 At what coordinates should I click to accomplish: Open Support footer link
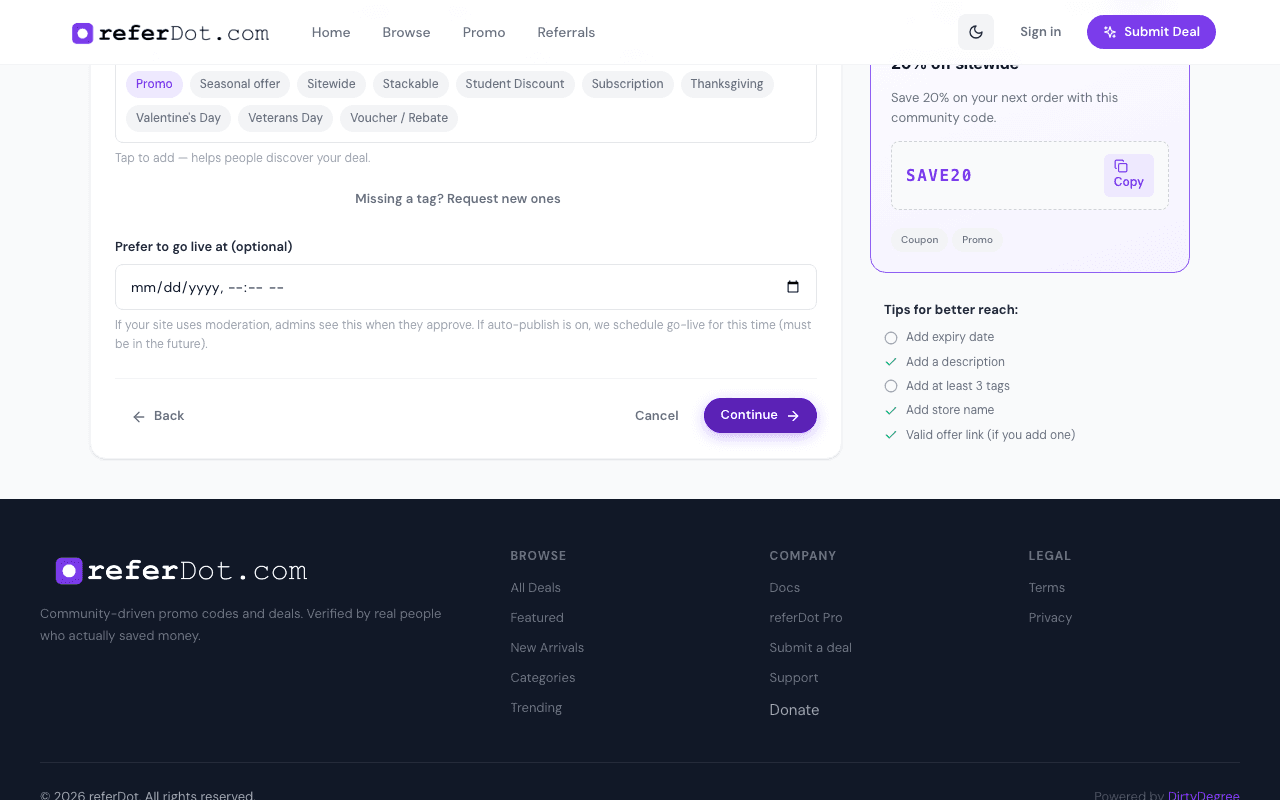tap(794, 678)
